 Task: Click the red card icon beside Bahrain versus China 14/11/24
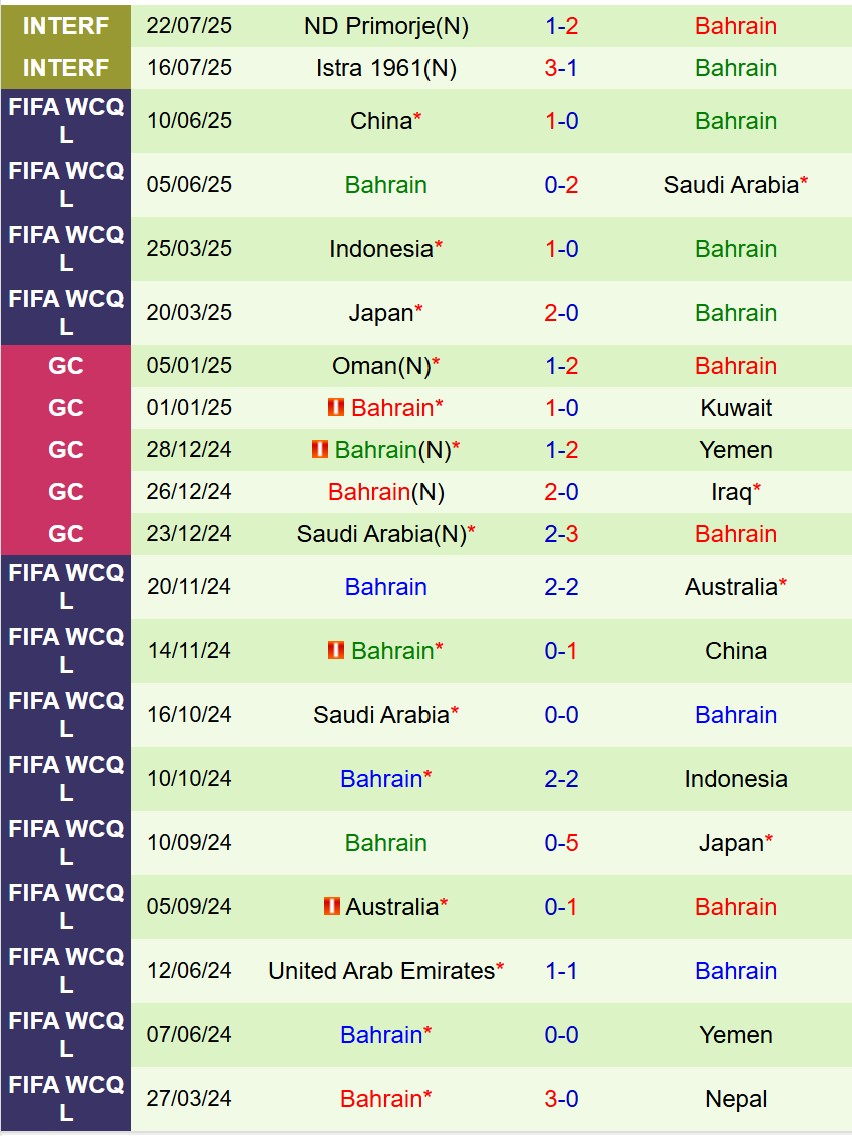tap(336, 650)
